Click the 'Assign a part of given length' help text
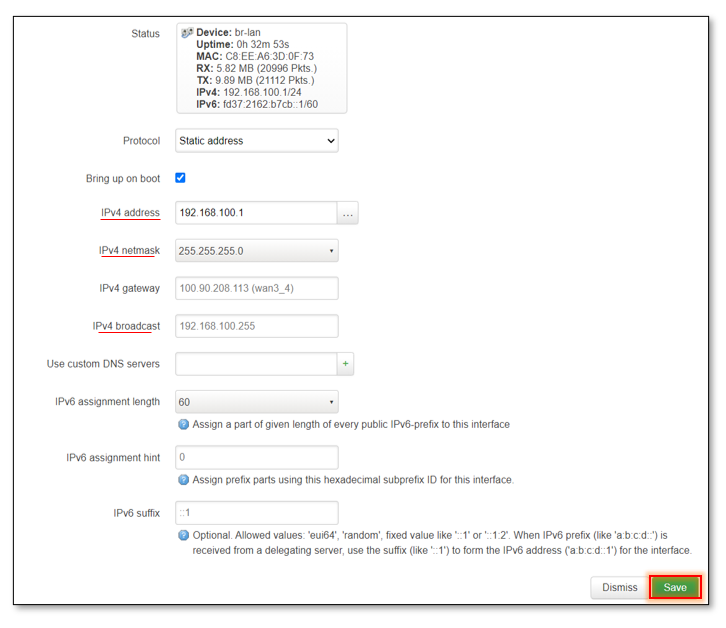 pos(351,424)
